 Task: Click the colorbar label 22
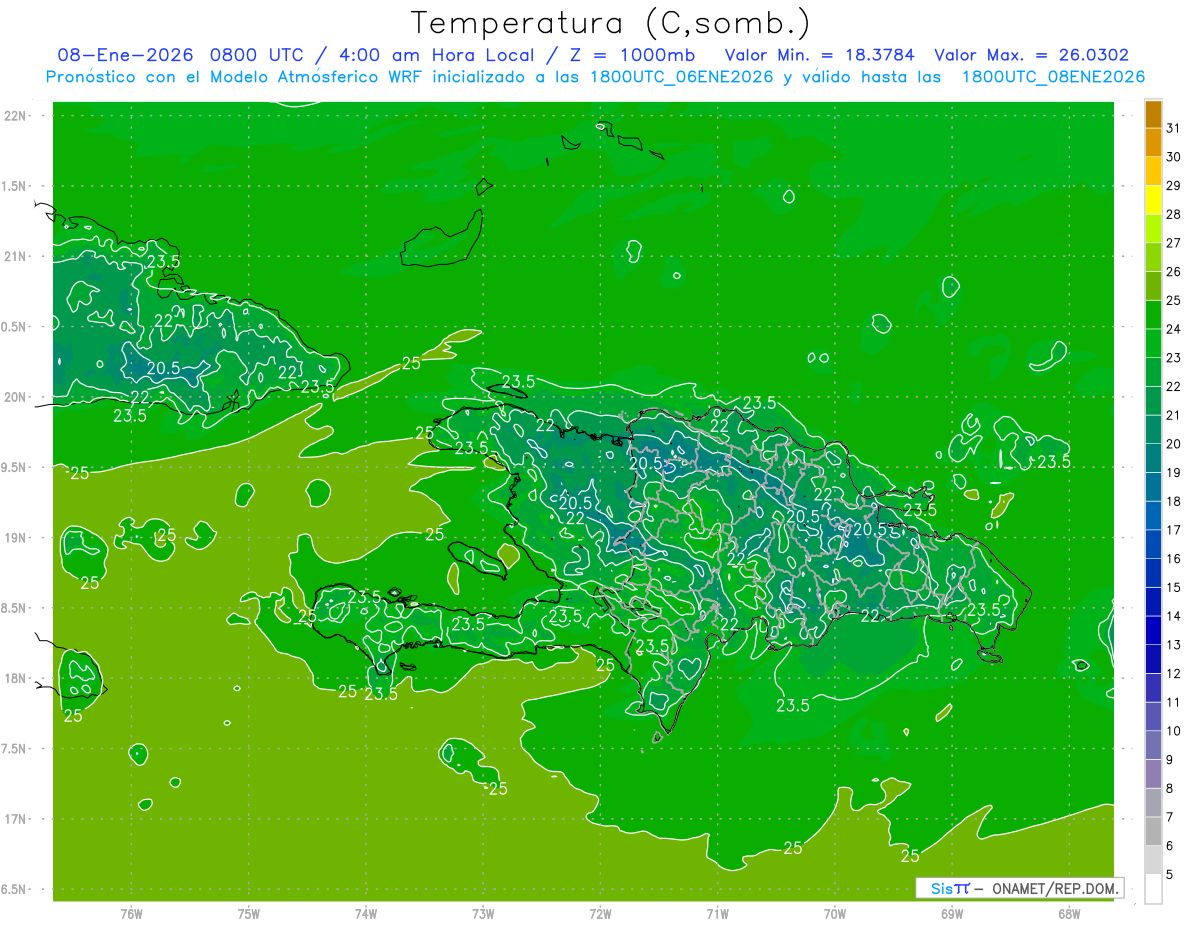point(1174,386)
